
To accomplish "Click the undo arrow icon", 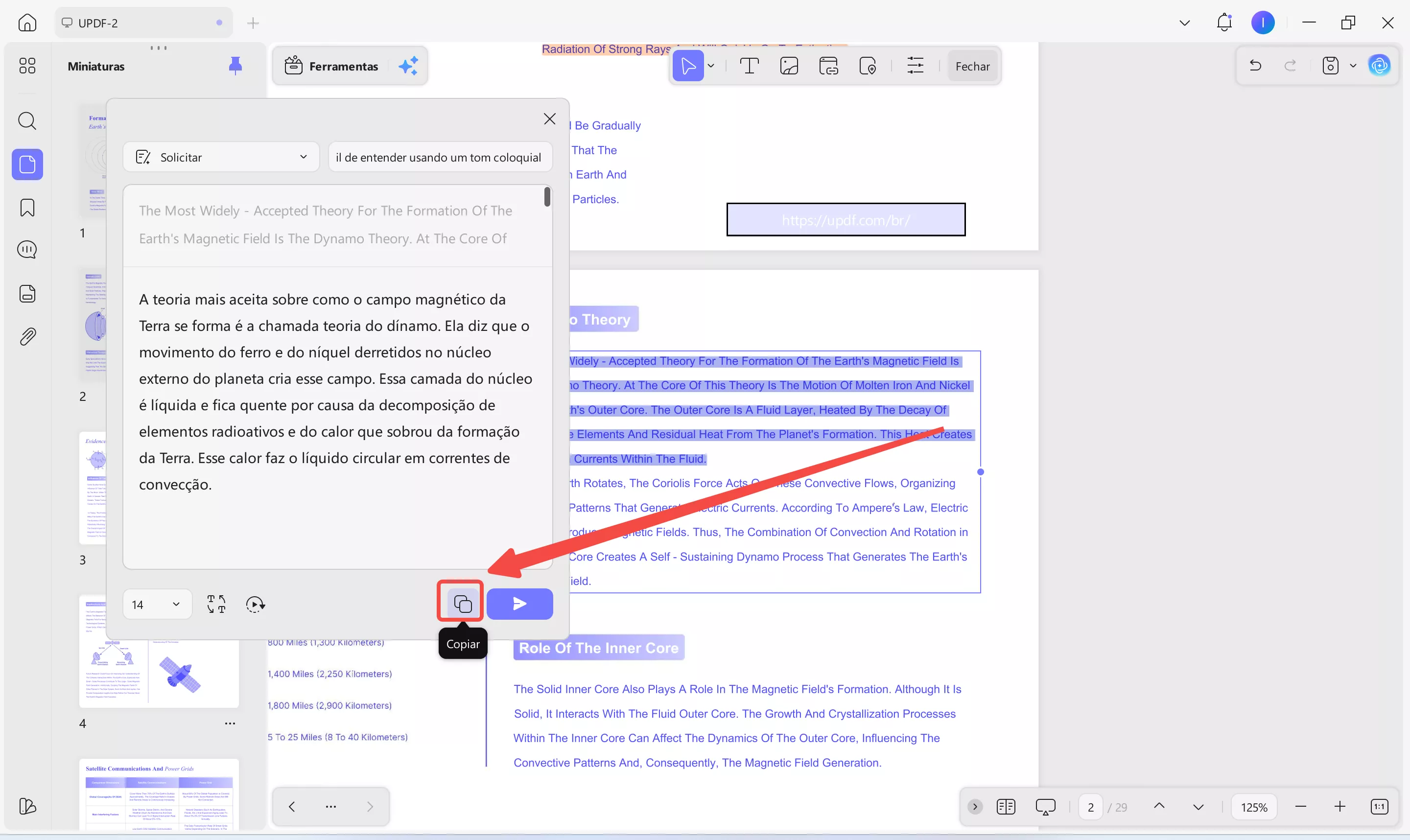I will click(1255, 66).
